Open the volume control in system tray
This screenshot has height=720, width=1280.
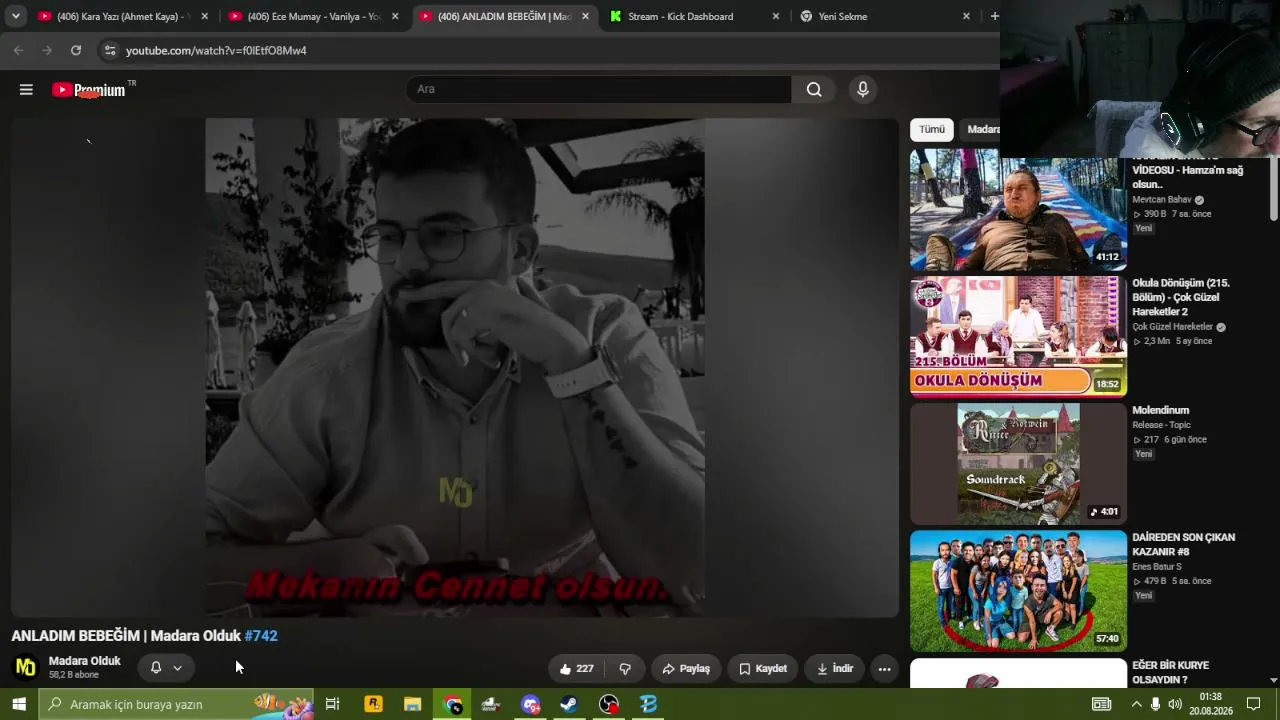tap(1175, 704)
